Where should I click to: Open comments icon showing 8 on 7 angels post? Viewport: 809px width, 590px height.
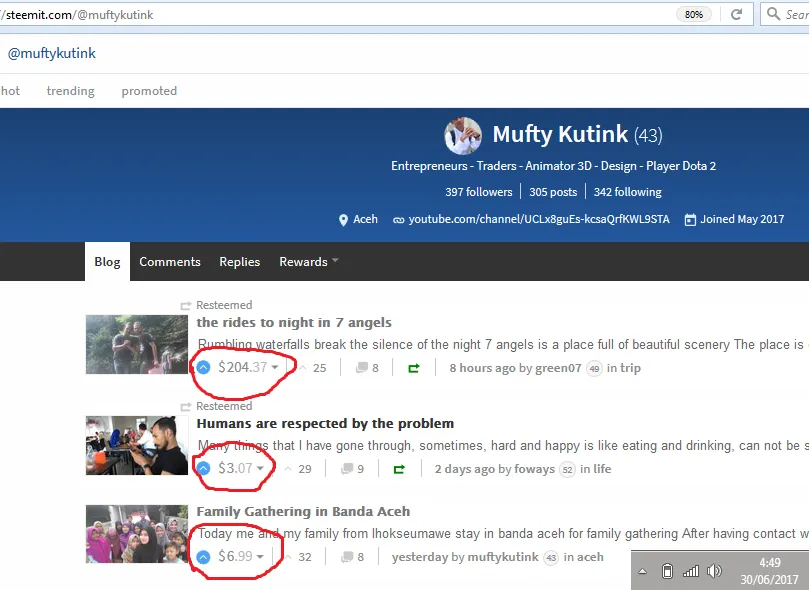click(x=361, y=368)
